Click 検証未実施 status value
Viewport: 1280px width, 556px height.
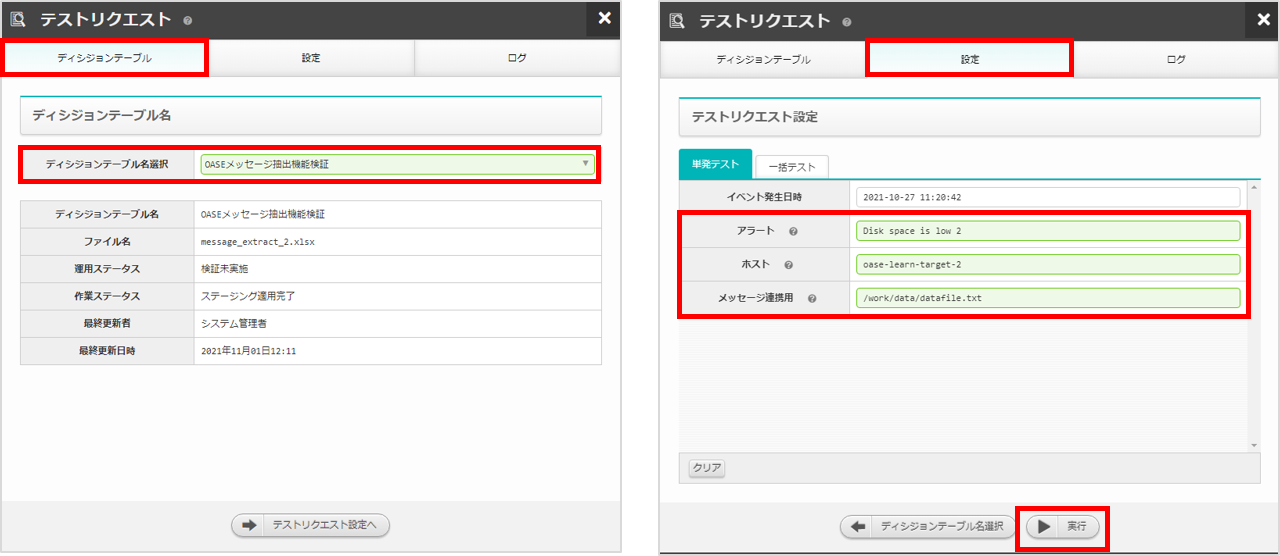click(226, 269)
